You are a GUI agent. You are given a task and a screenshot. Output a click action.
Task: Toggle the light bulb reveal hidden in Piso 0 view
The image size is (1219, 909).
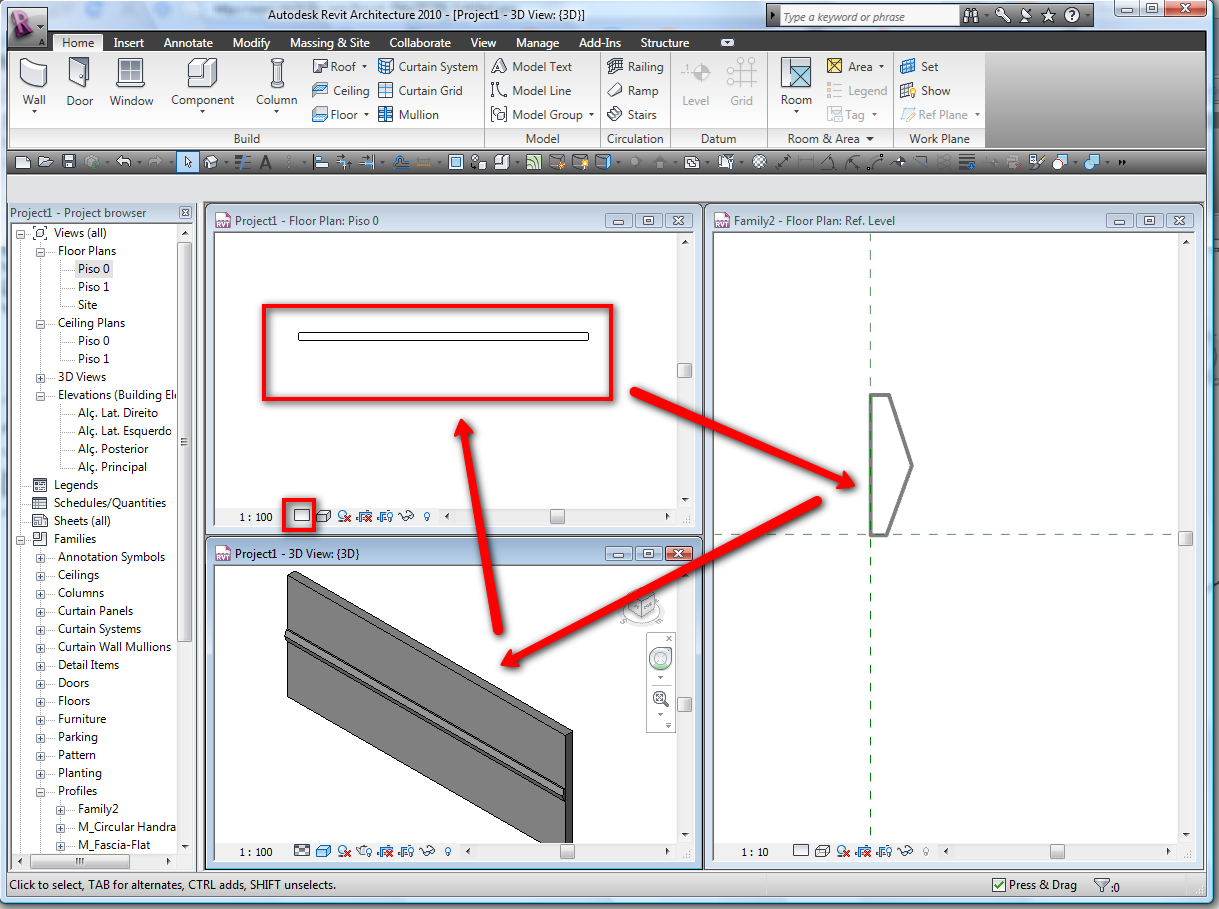[427, 517]
